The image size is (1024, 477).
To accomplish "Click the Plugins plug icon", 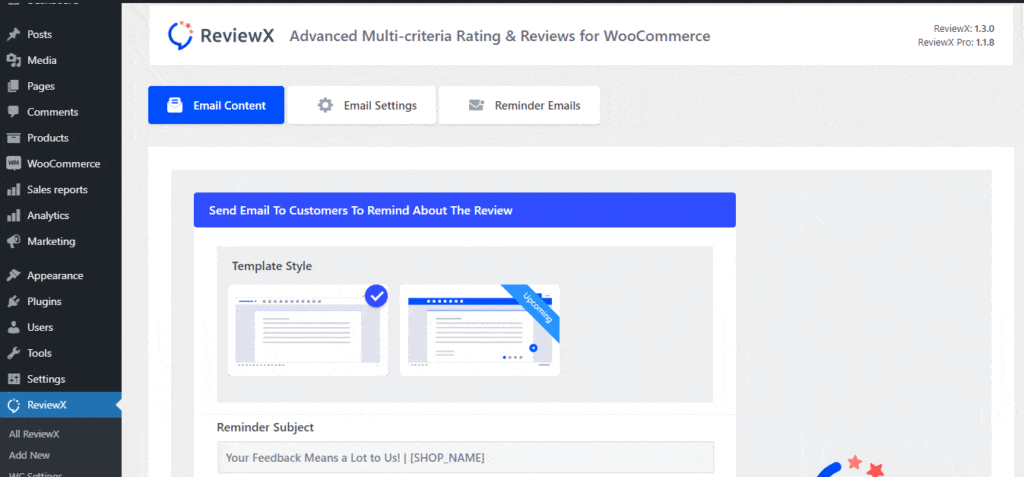I will point(13,302).
